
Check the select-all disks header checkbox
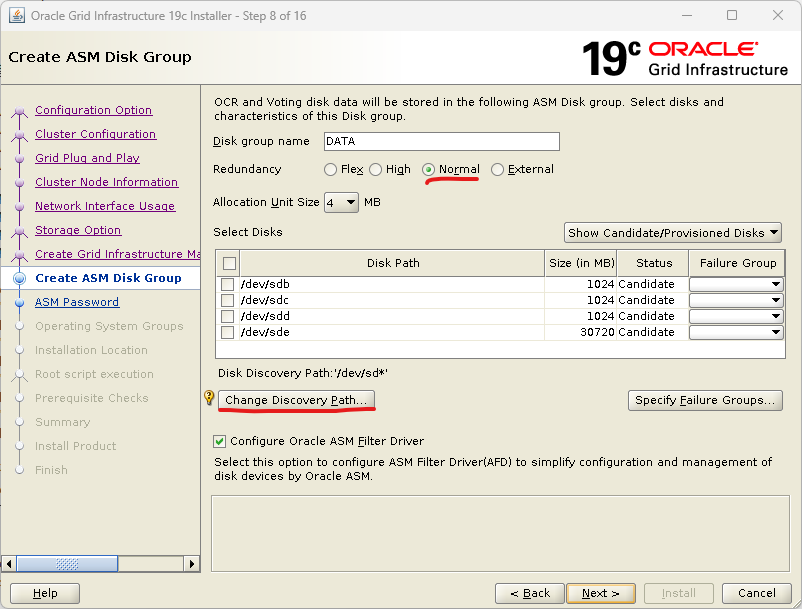point(229,263)
